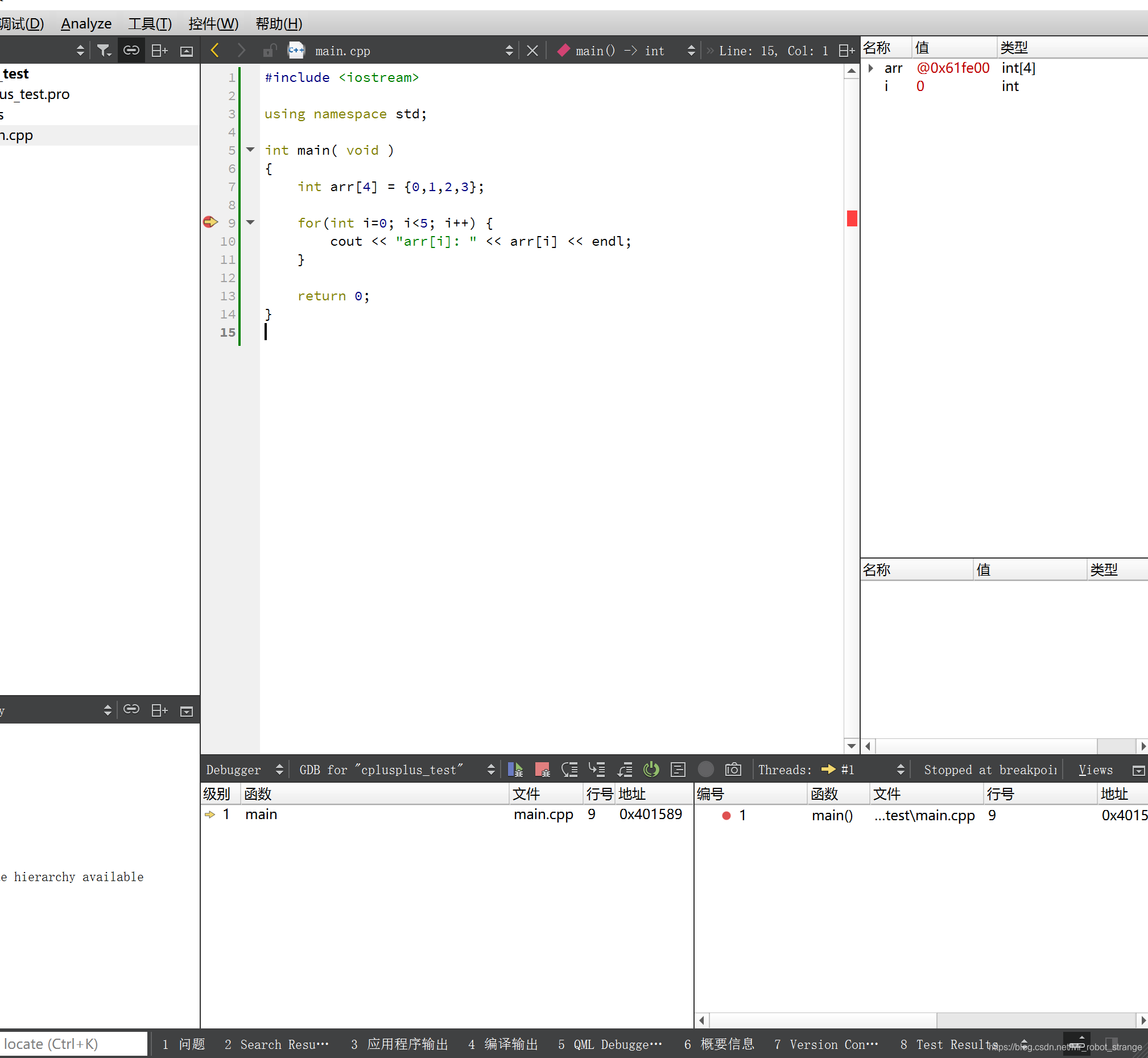
Task: Click the Step Out icon
Action: 624,770
